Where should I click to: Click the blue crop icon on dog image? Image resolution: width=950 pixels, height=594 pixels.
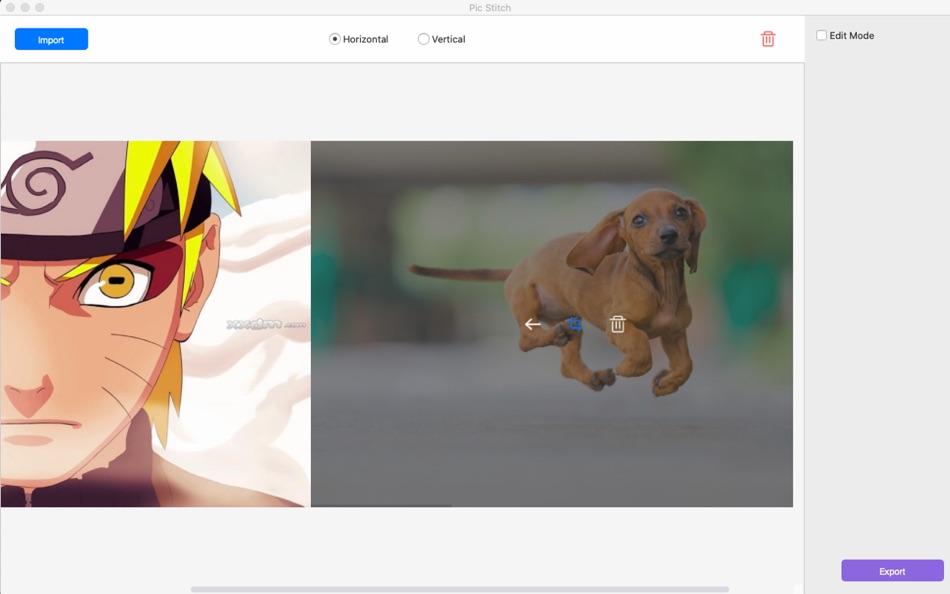pyautogui.click(x=575, y=324)
